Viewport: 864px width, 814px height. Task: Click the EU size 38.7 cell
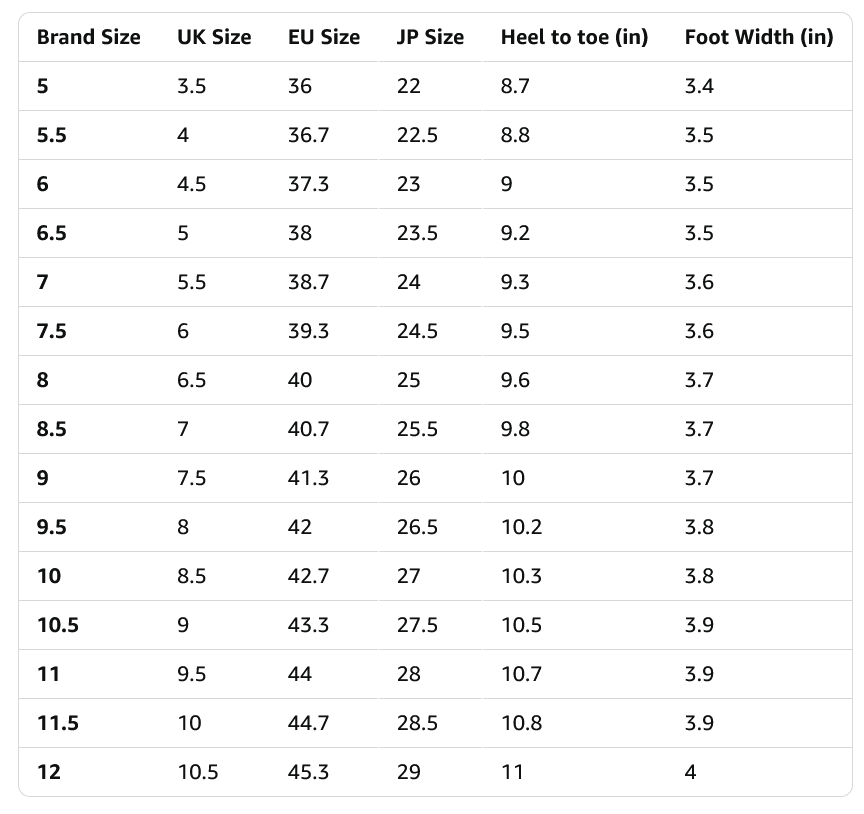[x=308, y=282]
